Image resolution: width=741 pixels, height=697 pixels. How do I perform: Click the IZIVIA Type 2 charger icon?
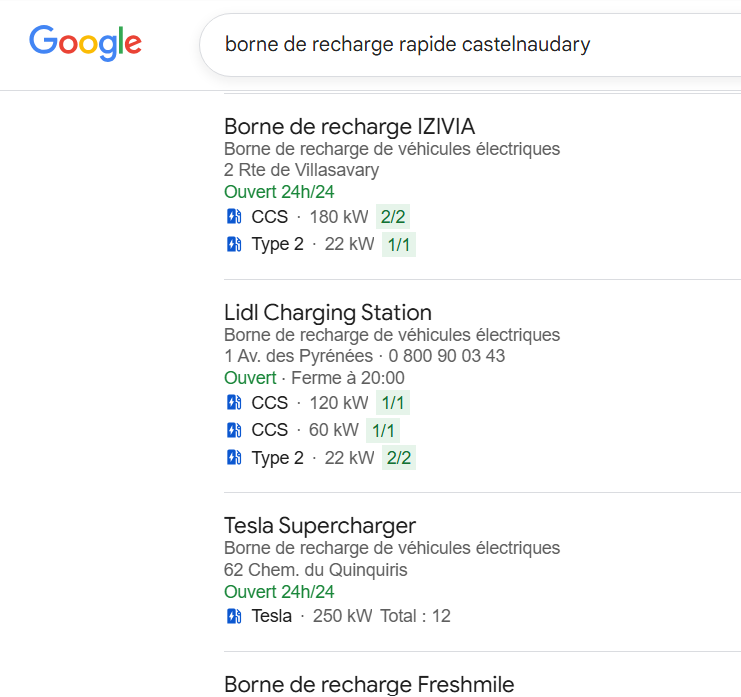click(x=234, y=244)
